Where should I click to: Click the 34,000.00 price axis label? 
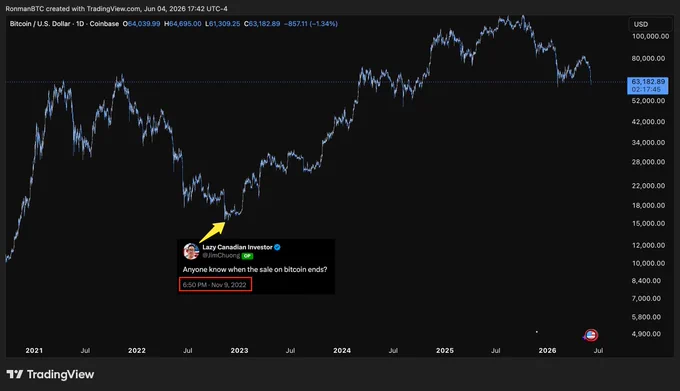pyautogui.click(x=648, y=143)
